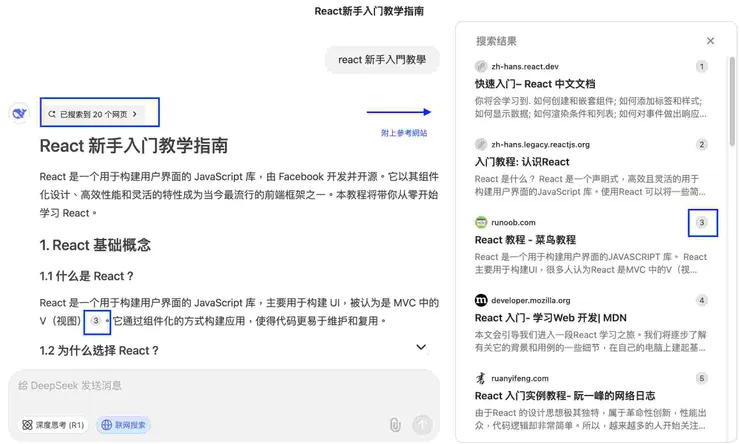Screen dimensions: 740x444
Task: Click result number badge 4
Action: click(702, 300)
